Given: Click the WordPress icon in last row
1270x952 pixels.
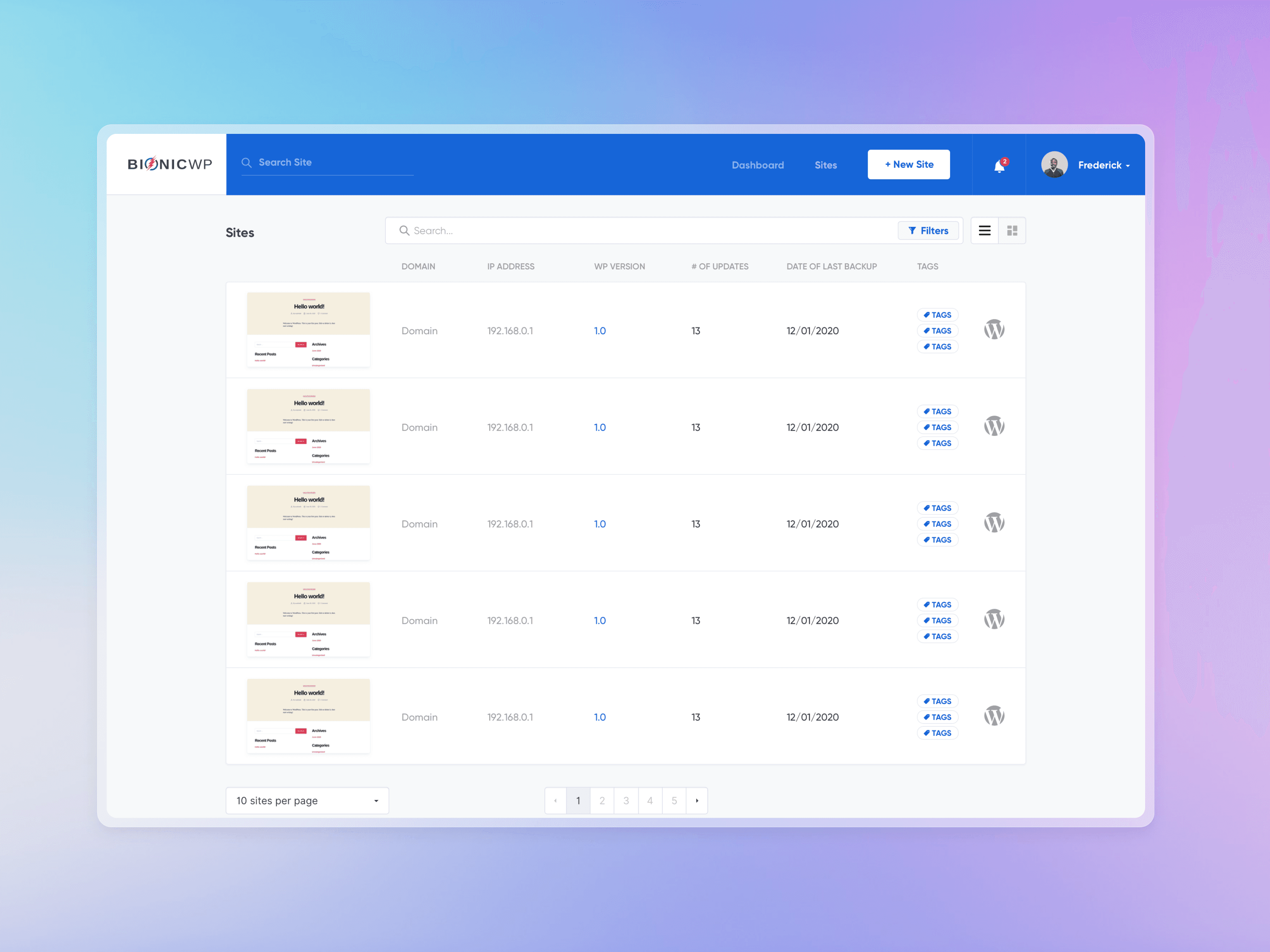Looking at the screenshot, I should click(994, 716).
